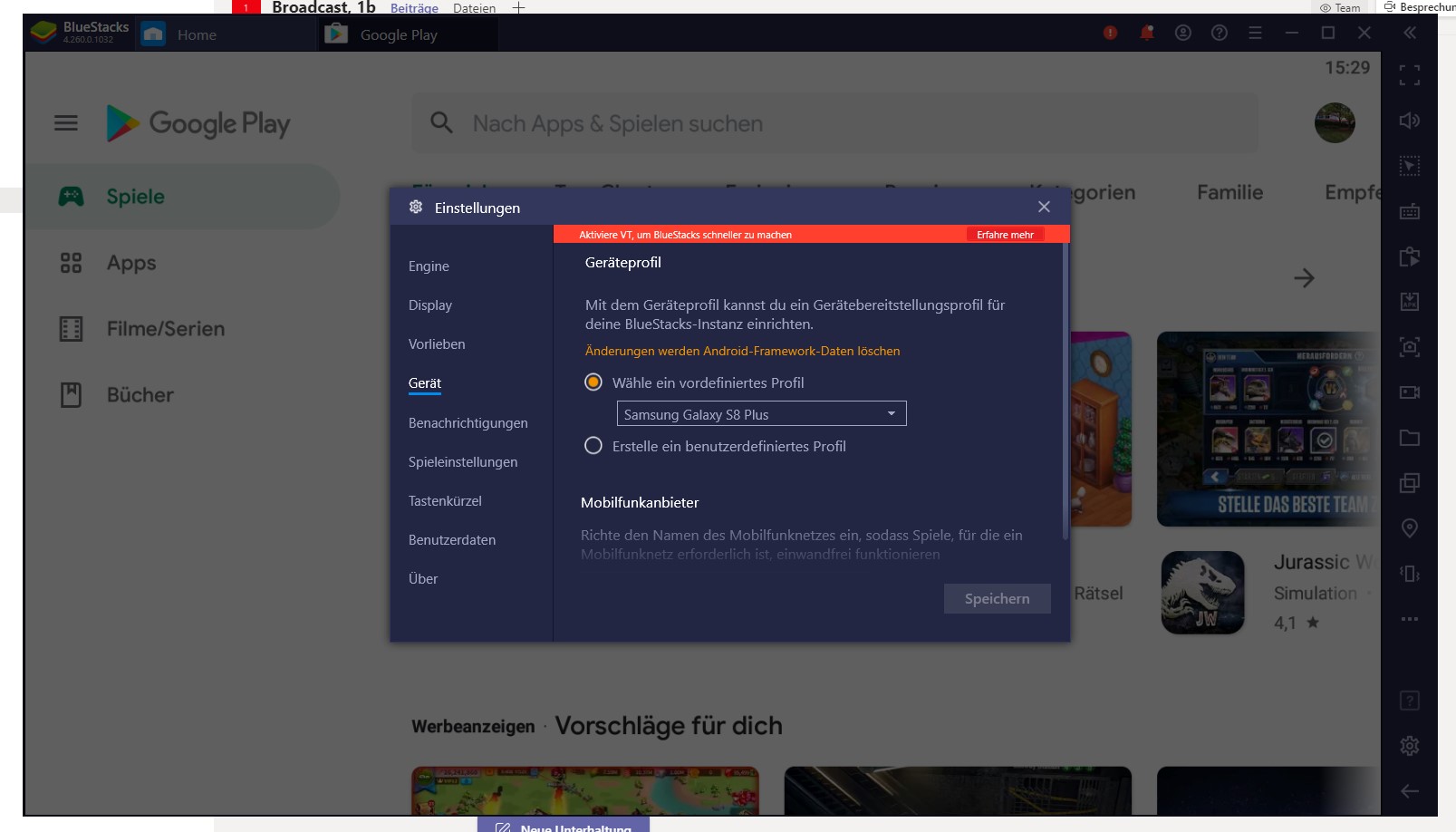This screenshot has height=832, width=1456.
Task: Click the volume icon in BlueStacks sidebar
Action: coord(1409,121)
